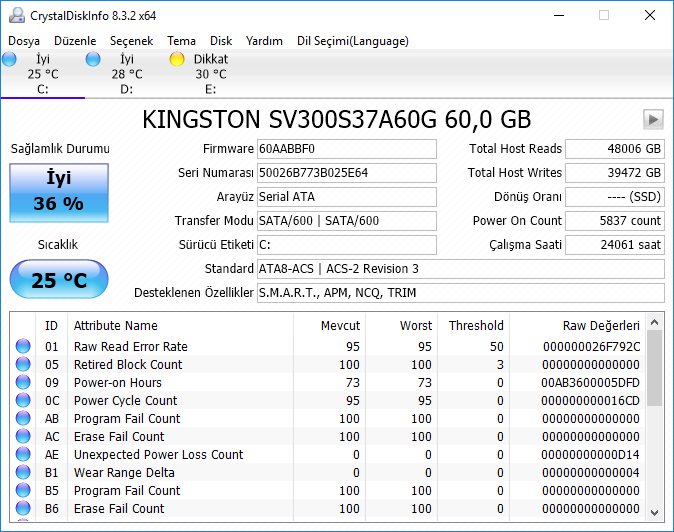Click the Total Host Writes value 39472 GB
The width and height of the screenshot is (674, 532).
pyautogui.click(x=615, y=173)
